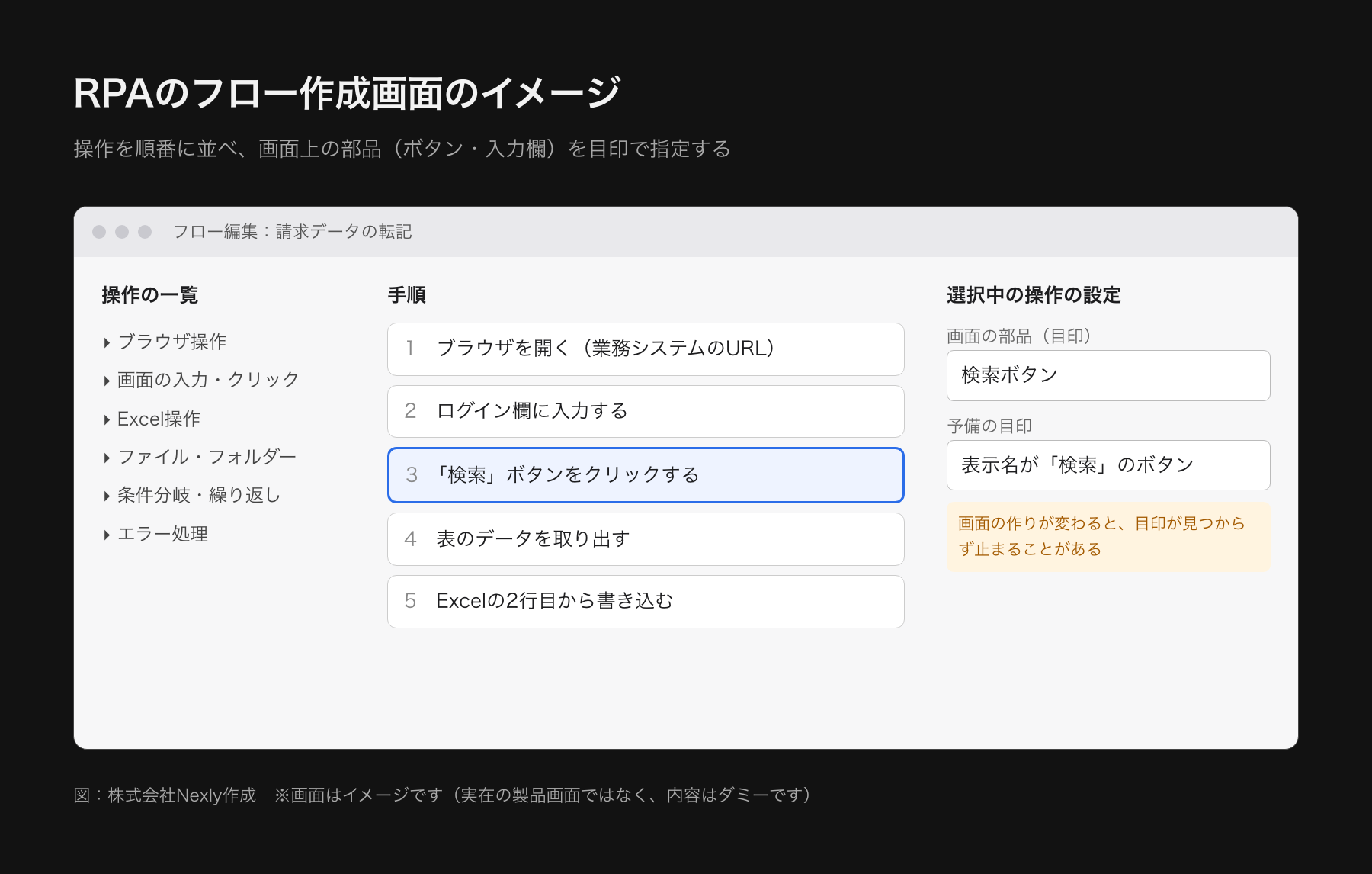This screenshot has height=874, width=1372.
Task: Click the 操作の一覧 panel heading
Action: [x=150, y=295]
